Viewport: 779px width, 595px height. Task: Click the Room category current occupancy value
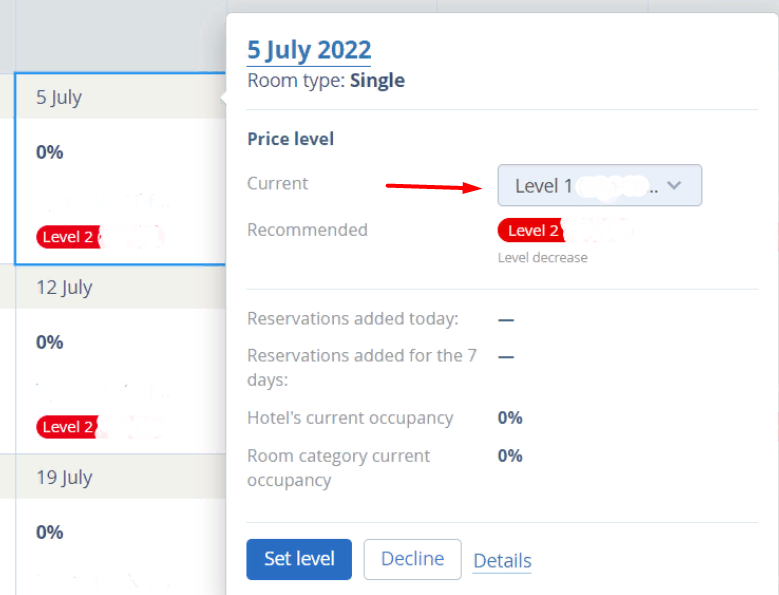(x=510, y=456)
